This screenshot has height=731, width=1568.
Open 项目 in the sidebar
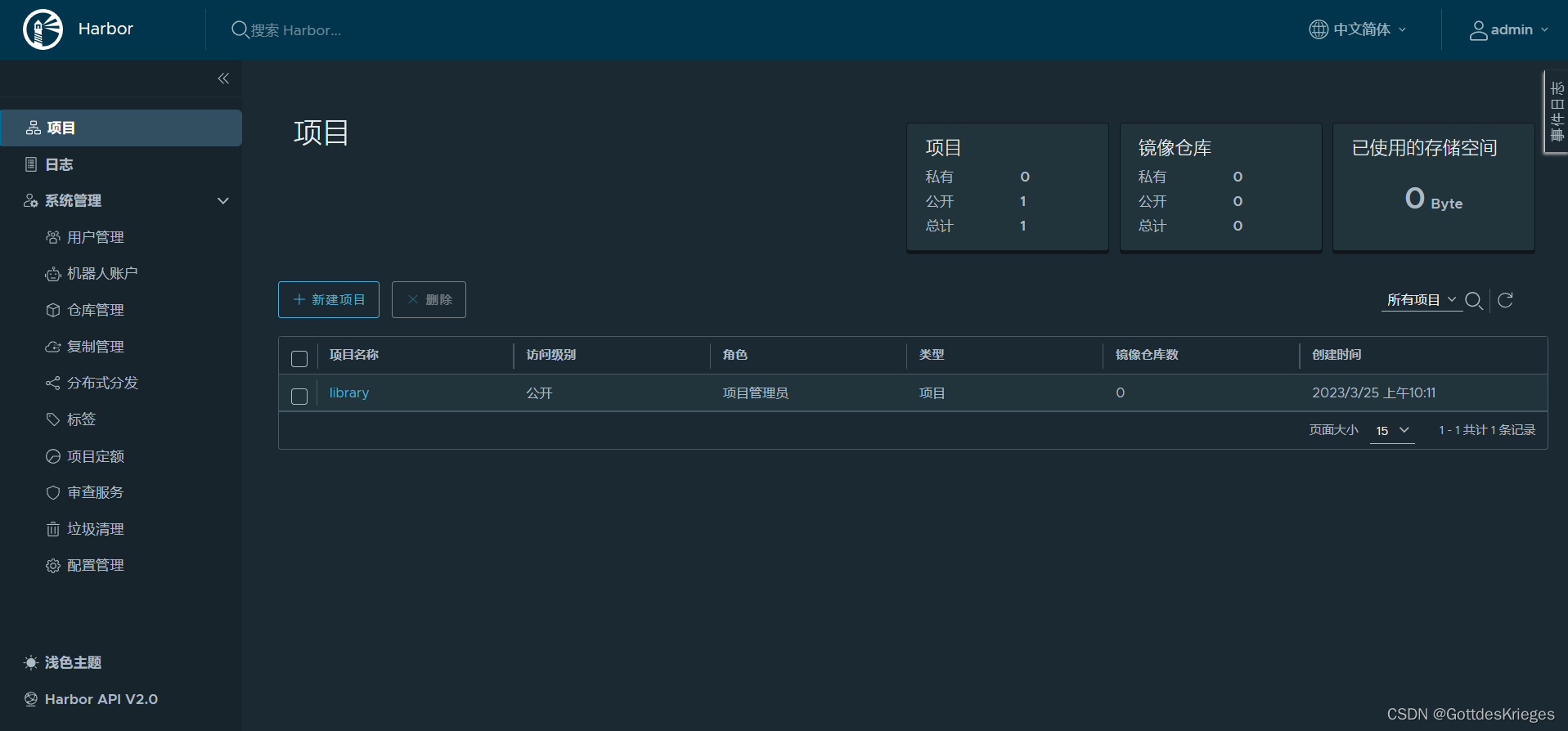[121, 128]
